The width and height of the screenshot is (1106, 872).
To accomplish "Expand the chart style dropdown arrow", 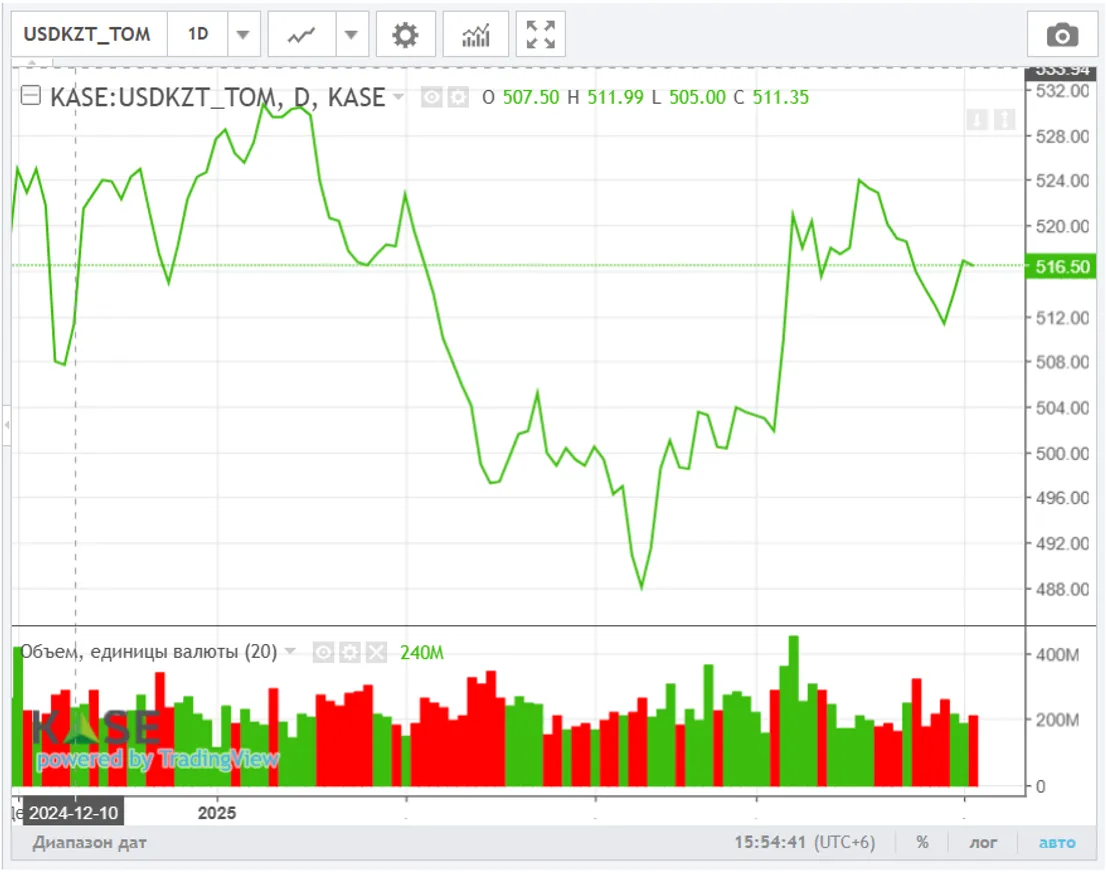I will pyautogui.click(x=350, y=35).
